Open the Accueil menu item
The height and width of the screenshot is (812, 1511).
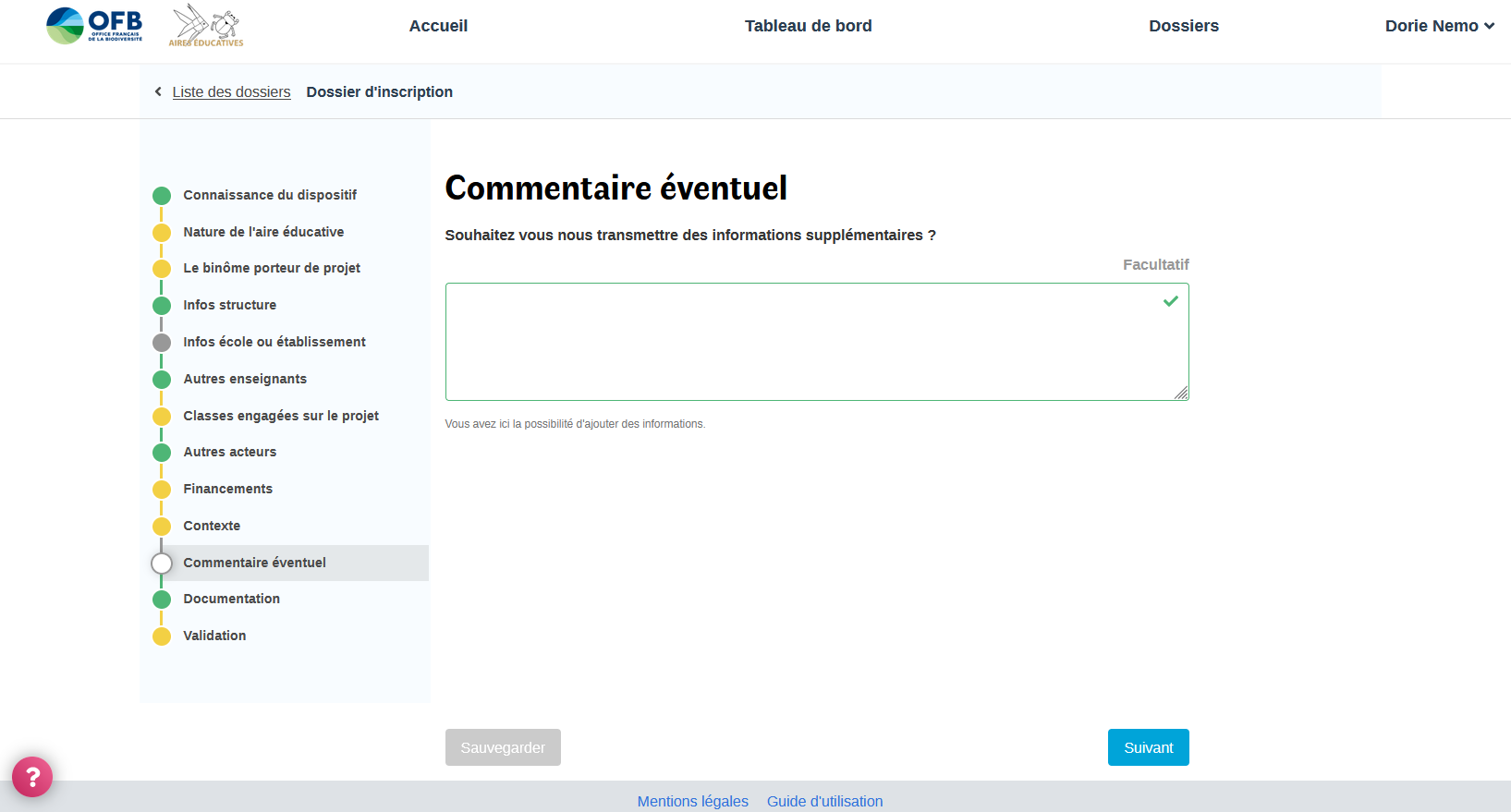(x=438, y=26)
